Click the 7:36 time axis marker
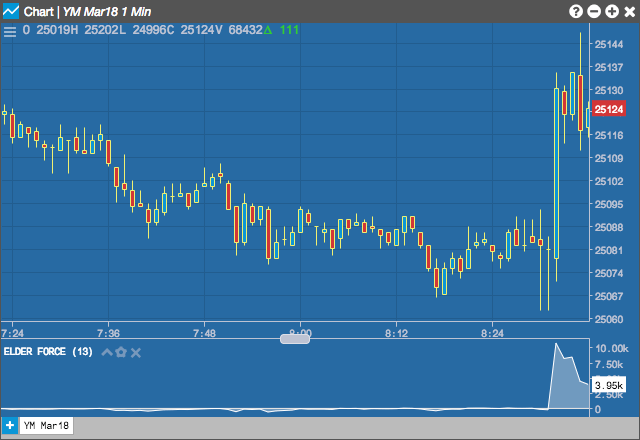Viewport: 640px width, 440px height. [x=109, y=333]
